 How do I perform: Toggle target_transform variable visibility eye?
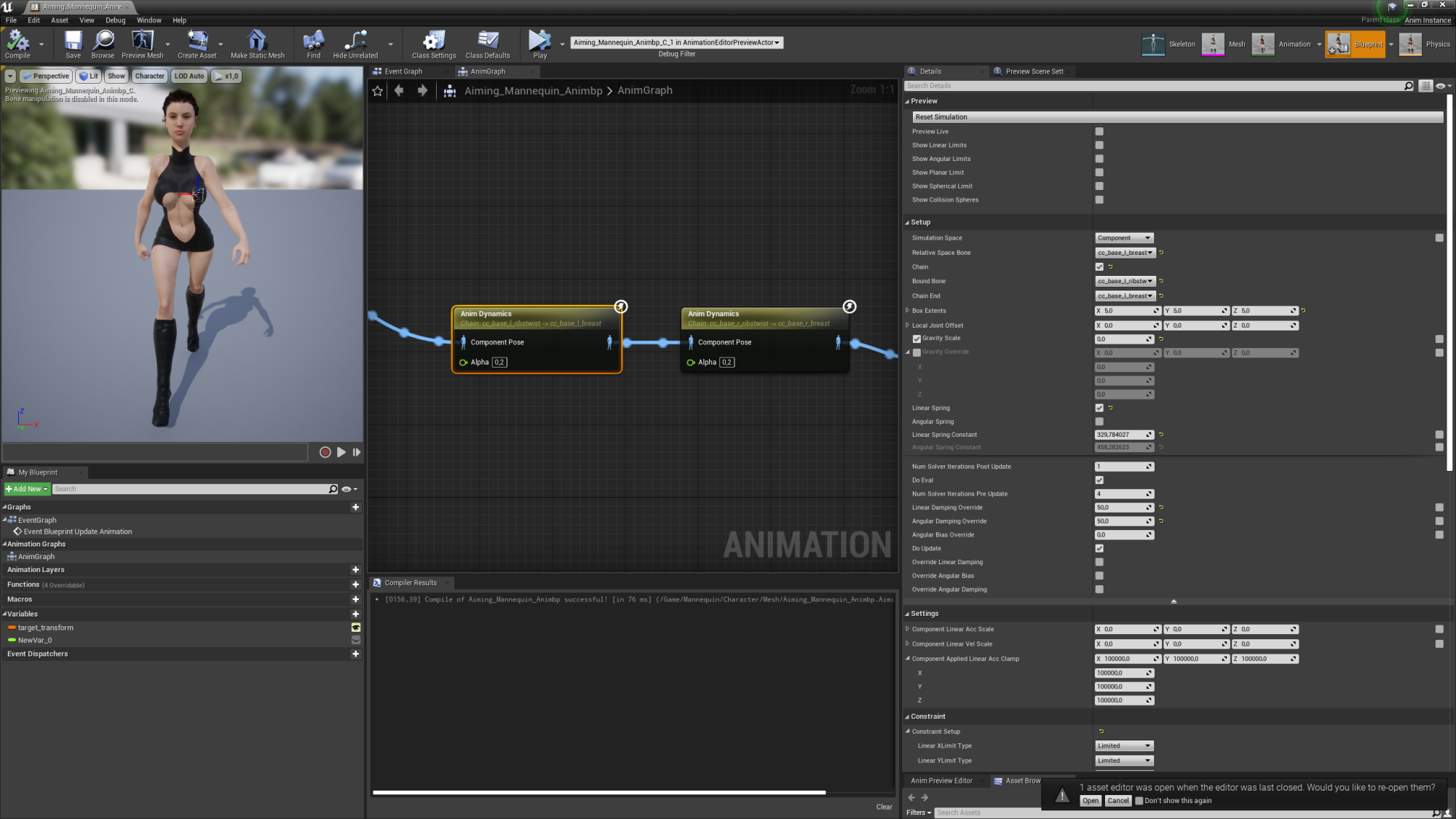356,628
